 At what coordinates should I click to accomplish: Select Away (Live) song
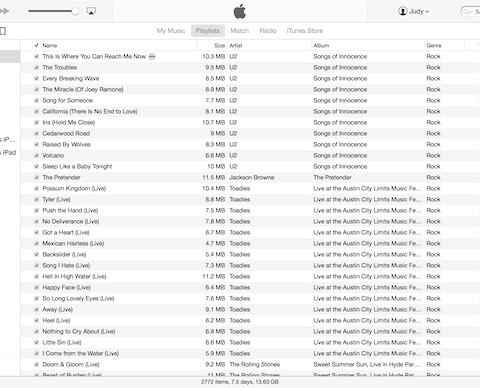pos(57,309)
